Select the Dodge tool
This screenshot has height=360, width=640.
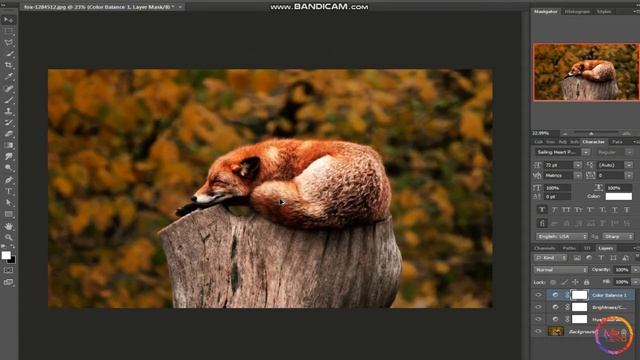pos(8,168)
